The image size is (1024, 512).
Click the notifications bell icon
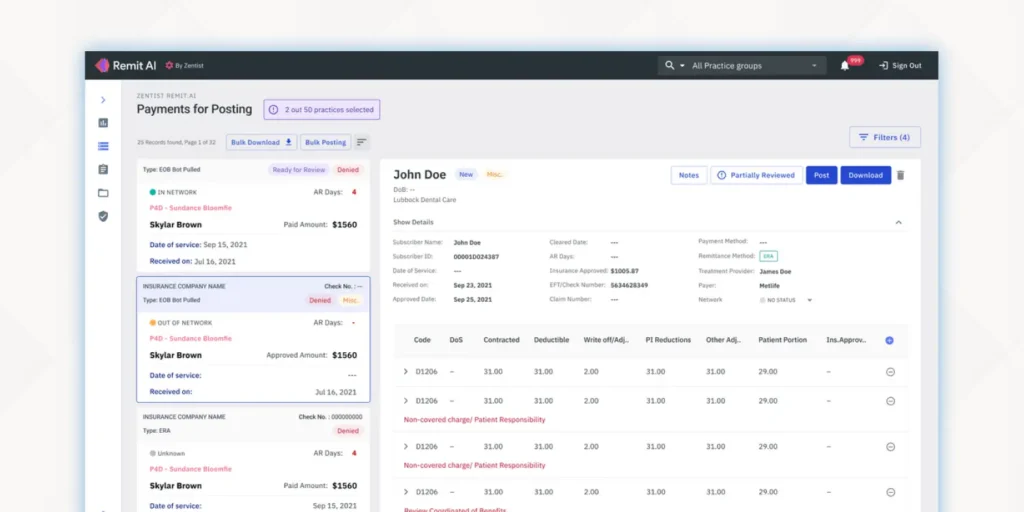(845, 66)
